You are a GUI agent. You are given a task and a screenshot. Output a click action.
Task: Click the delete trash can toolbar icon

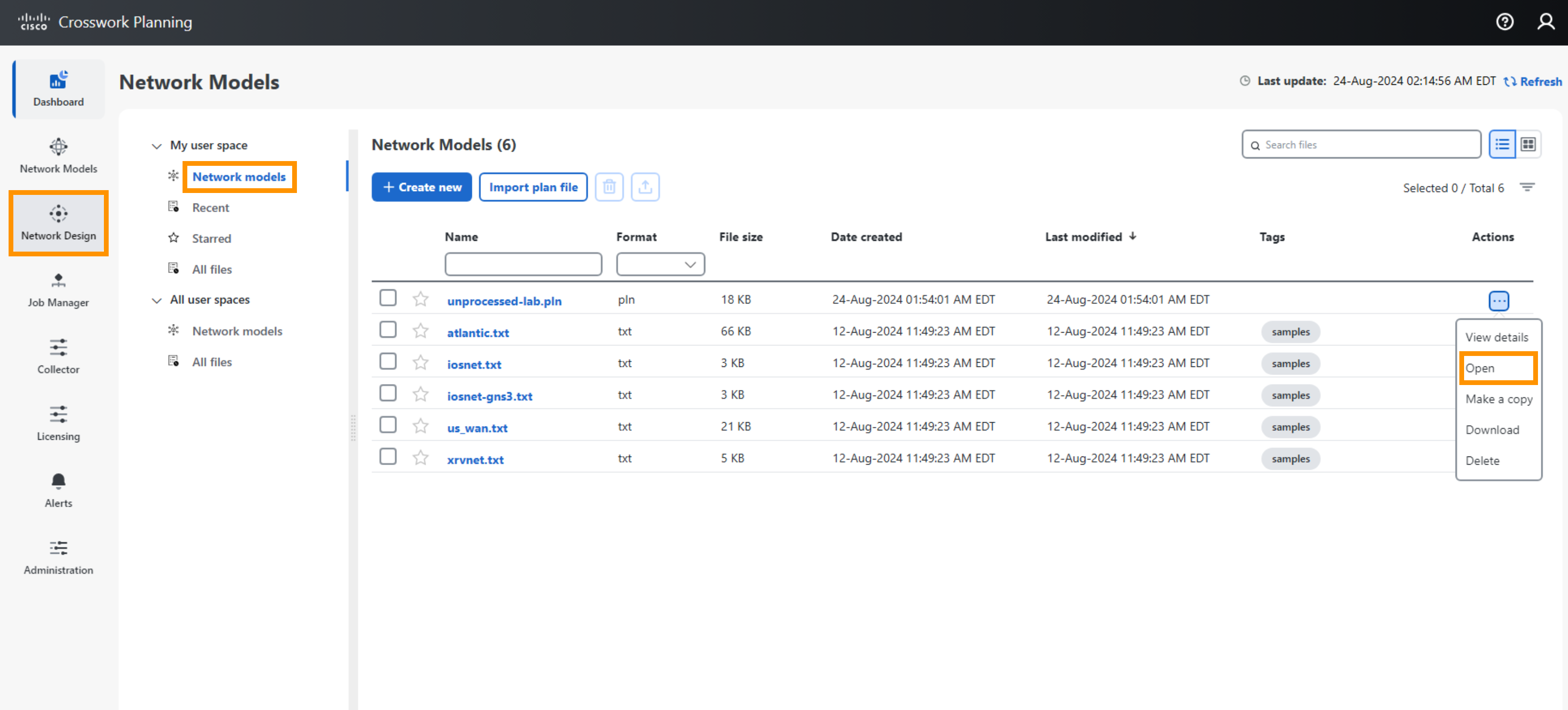[x=609, y=187]
